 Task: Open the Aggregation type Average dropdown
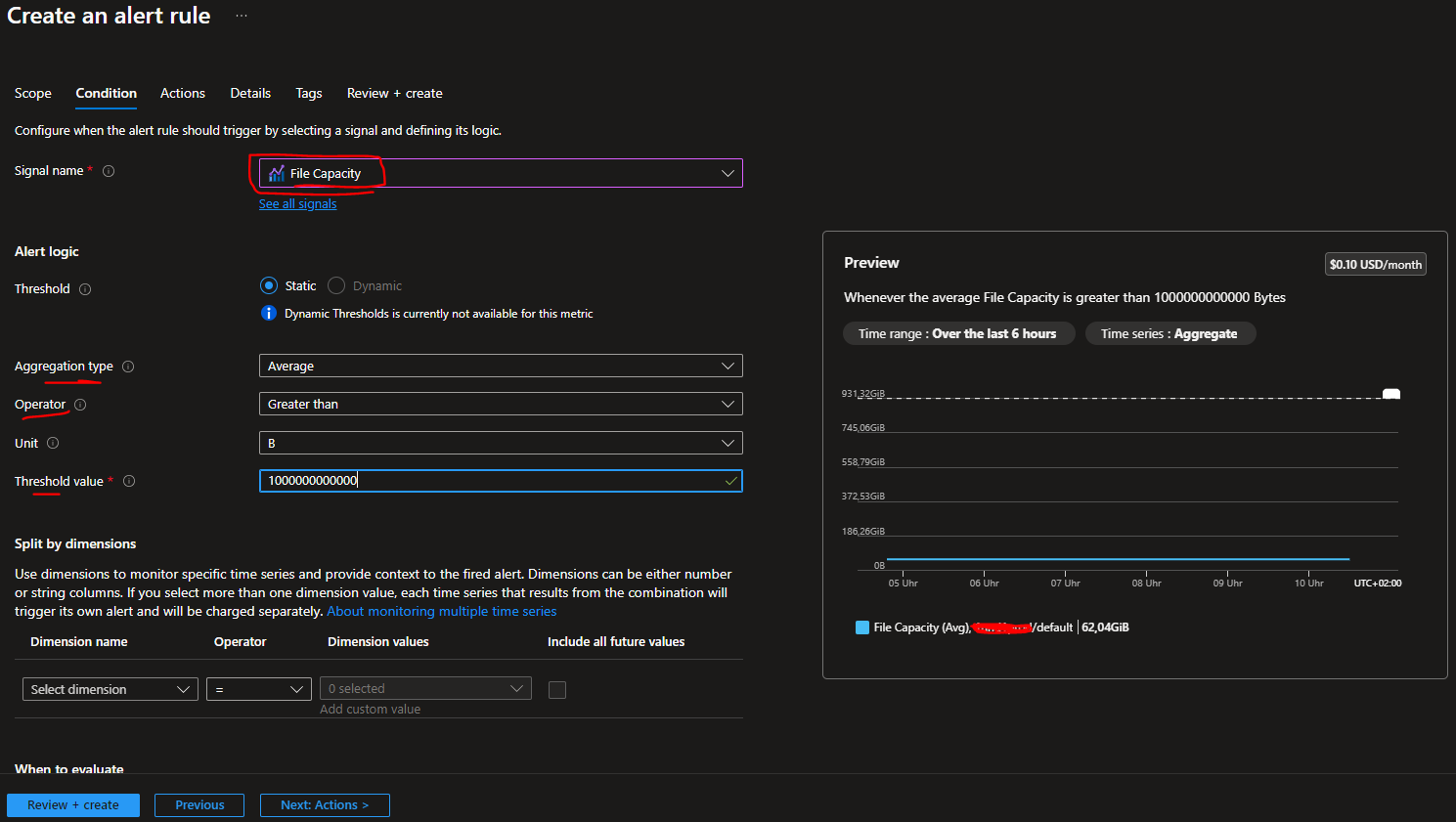(501, 366)
